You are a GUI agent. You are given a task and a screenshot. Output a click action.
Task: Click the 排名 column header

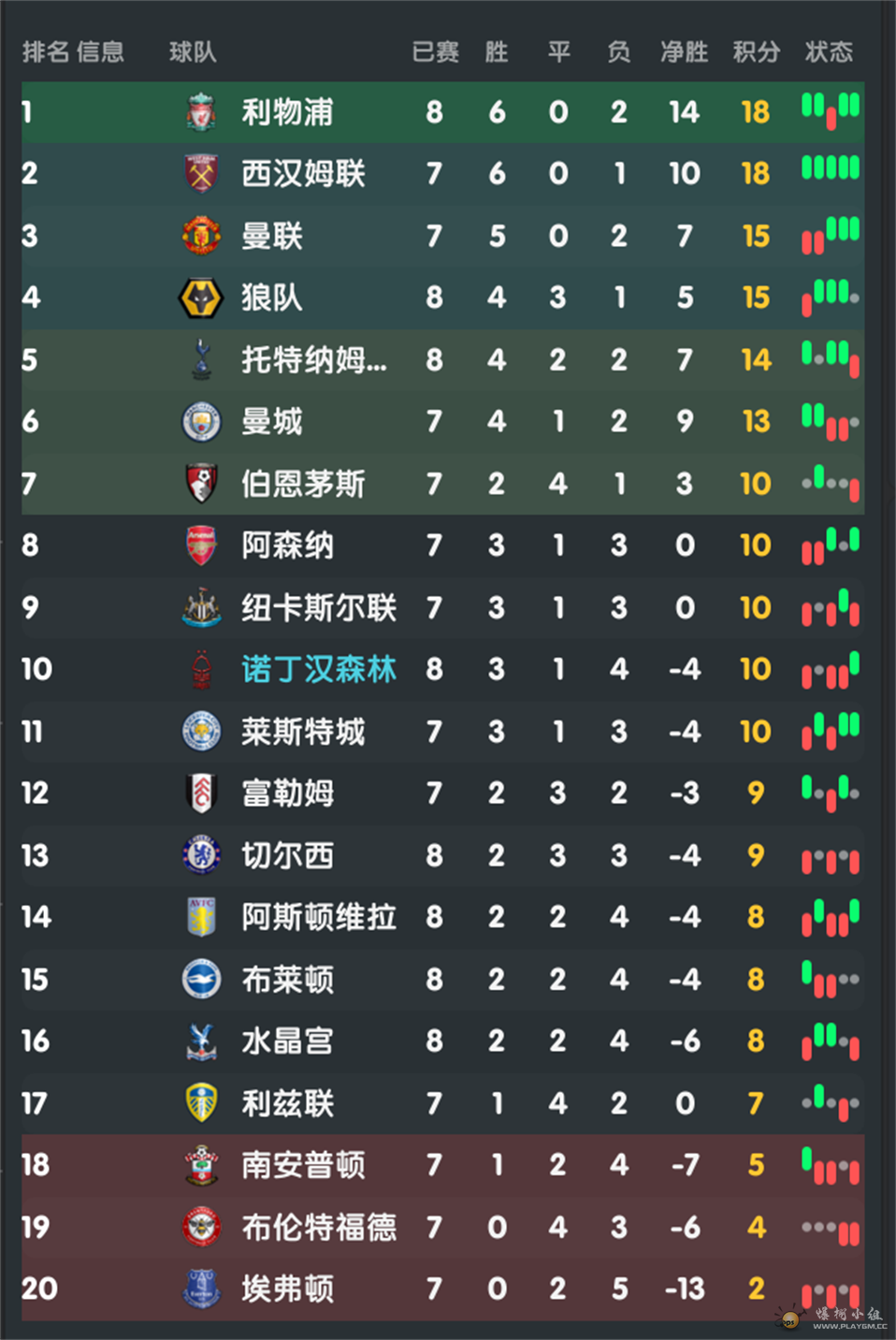click(46, 51)
